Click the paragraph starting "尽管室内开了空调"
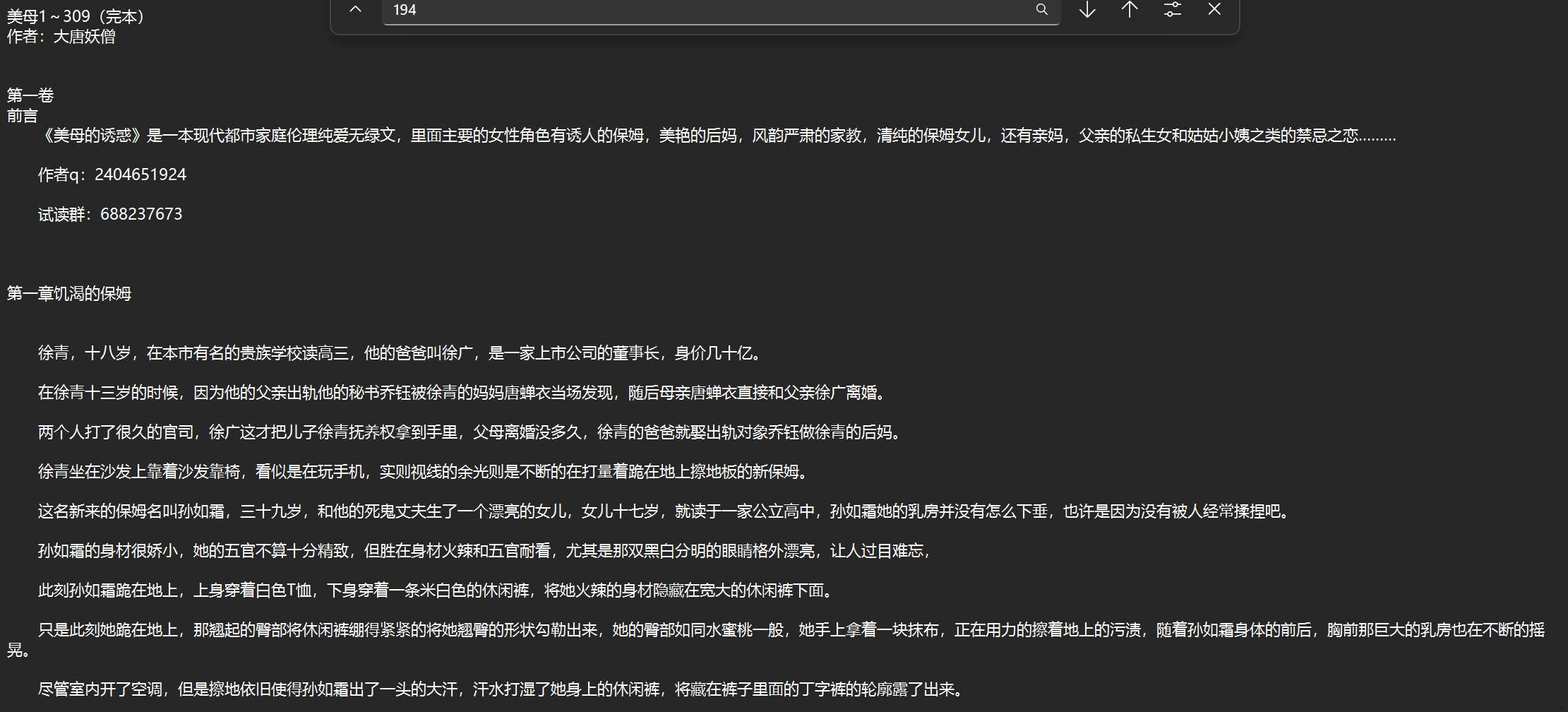 [501, 689]
